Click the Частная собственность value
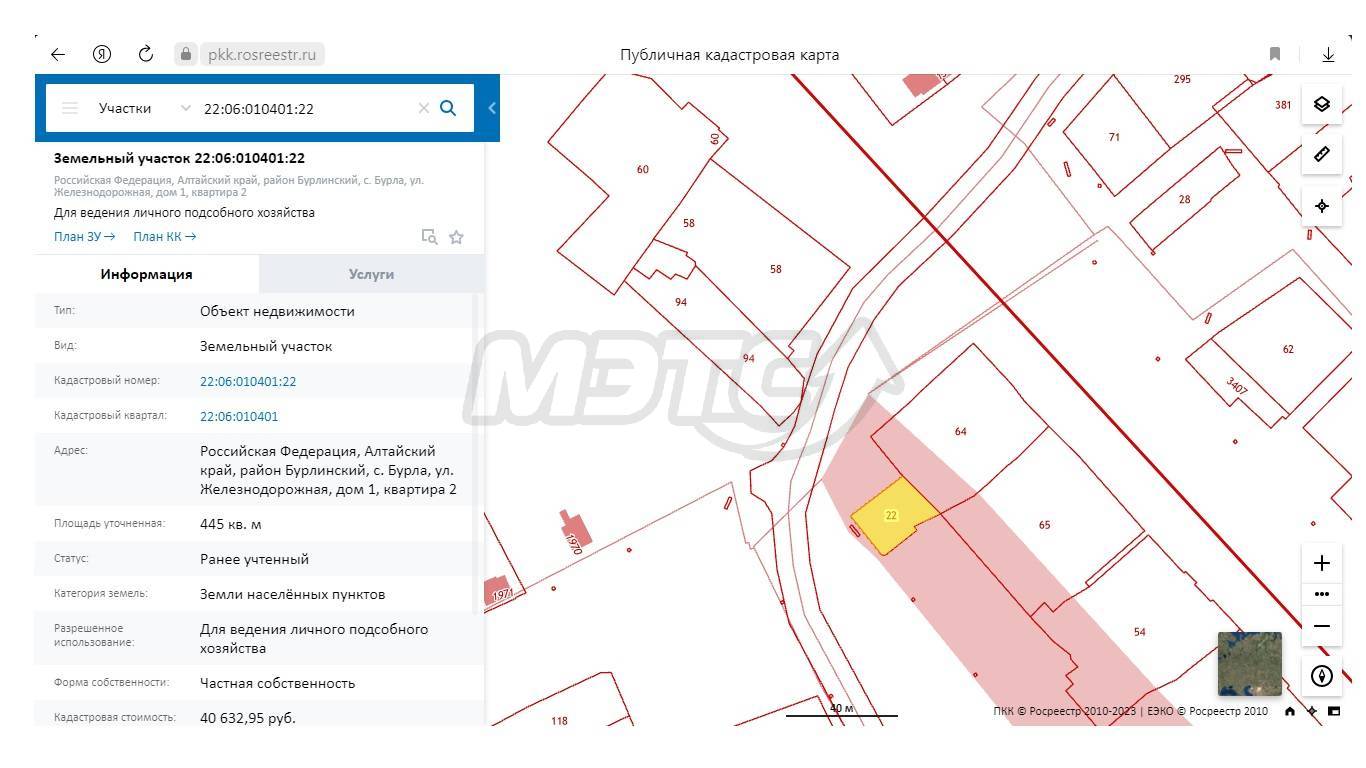Viewport: 1366px width, 768px height. tap(277, 683)
